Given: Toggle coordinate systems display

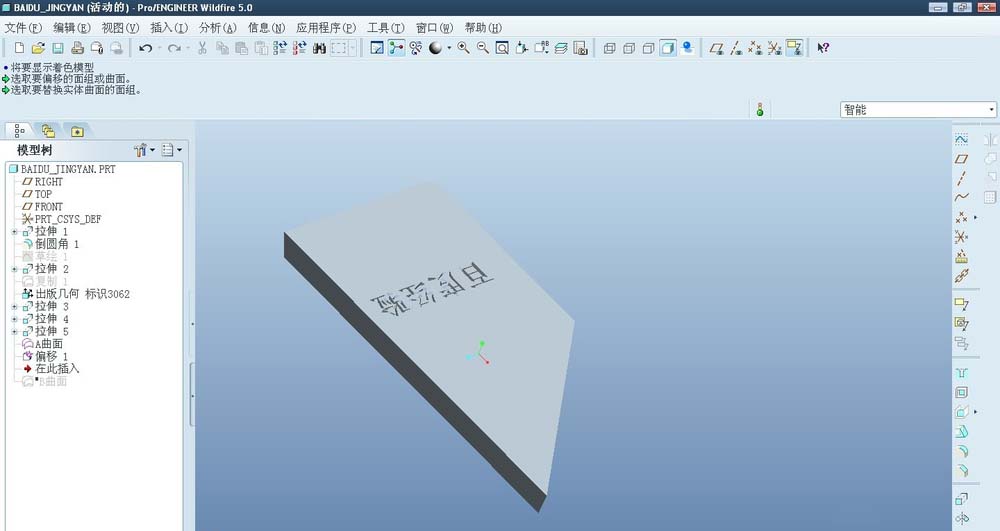Looking at the screenshot, I should 774,48.
